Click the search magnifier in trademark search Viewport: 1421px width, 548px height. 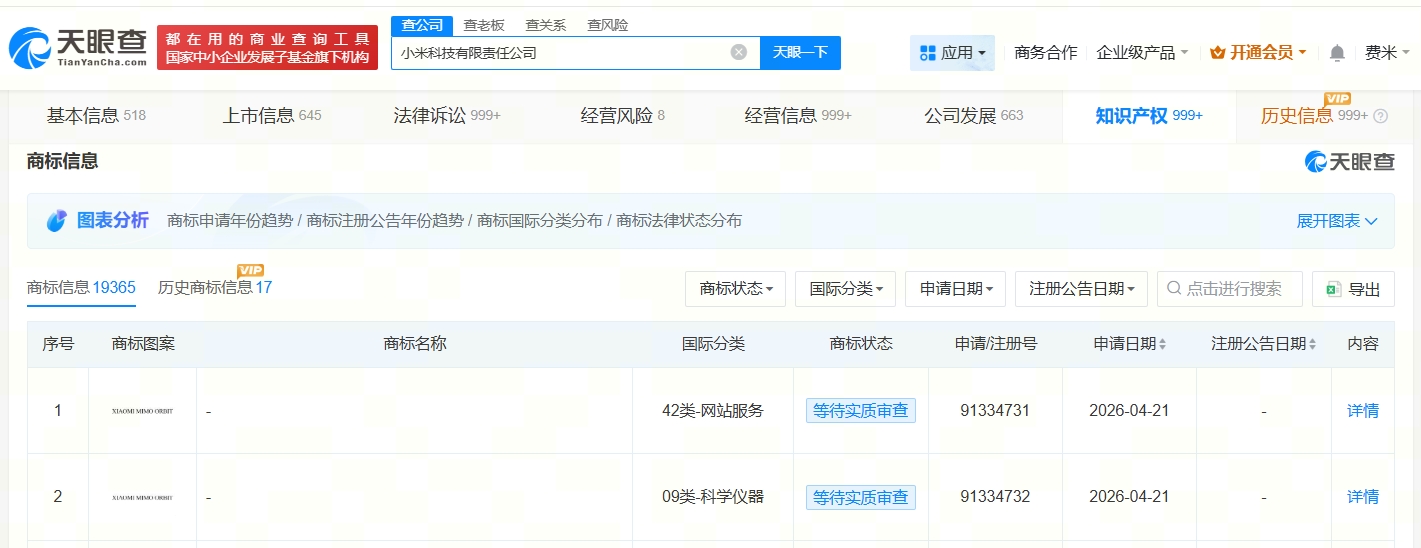[x=1174, y=289]
